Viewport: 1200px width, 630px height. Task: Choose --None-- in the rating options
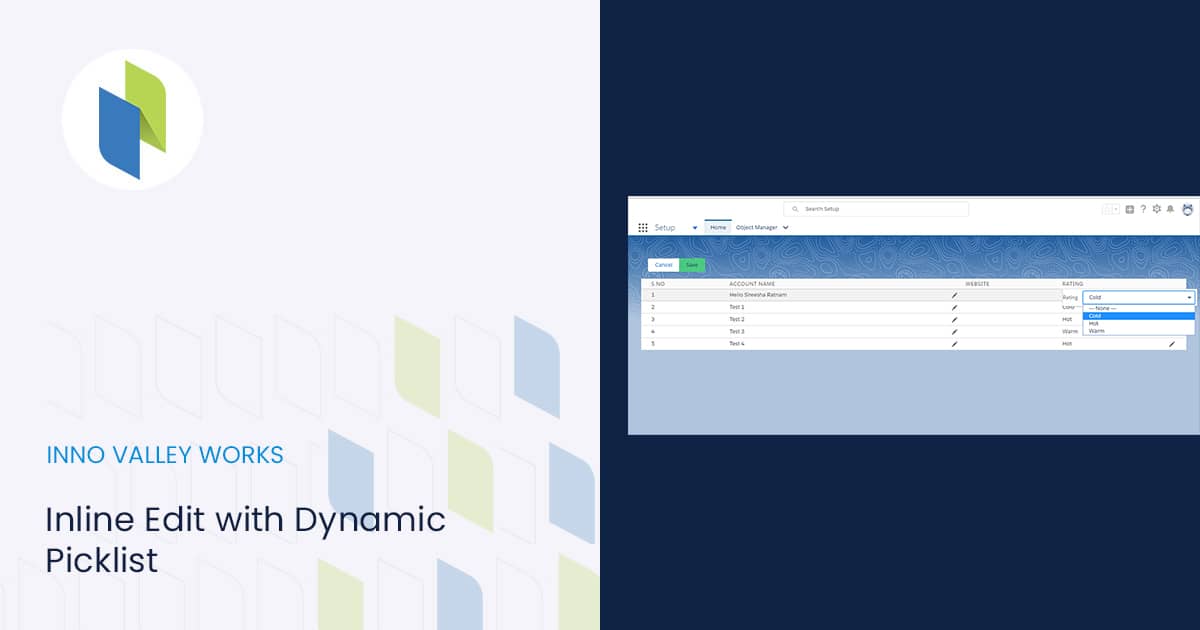click(x=1102, y=309)
